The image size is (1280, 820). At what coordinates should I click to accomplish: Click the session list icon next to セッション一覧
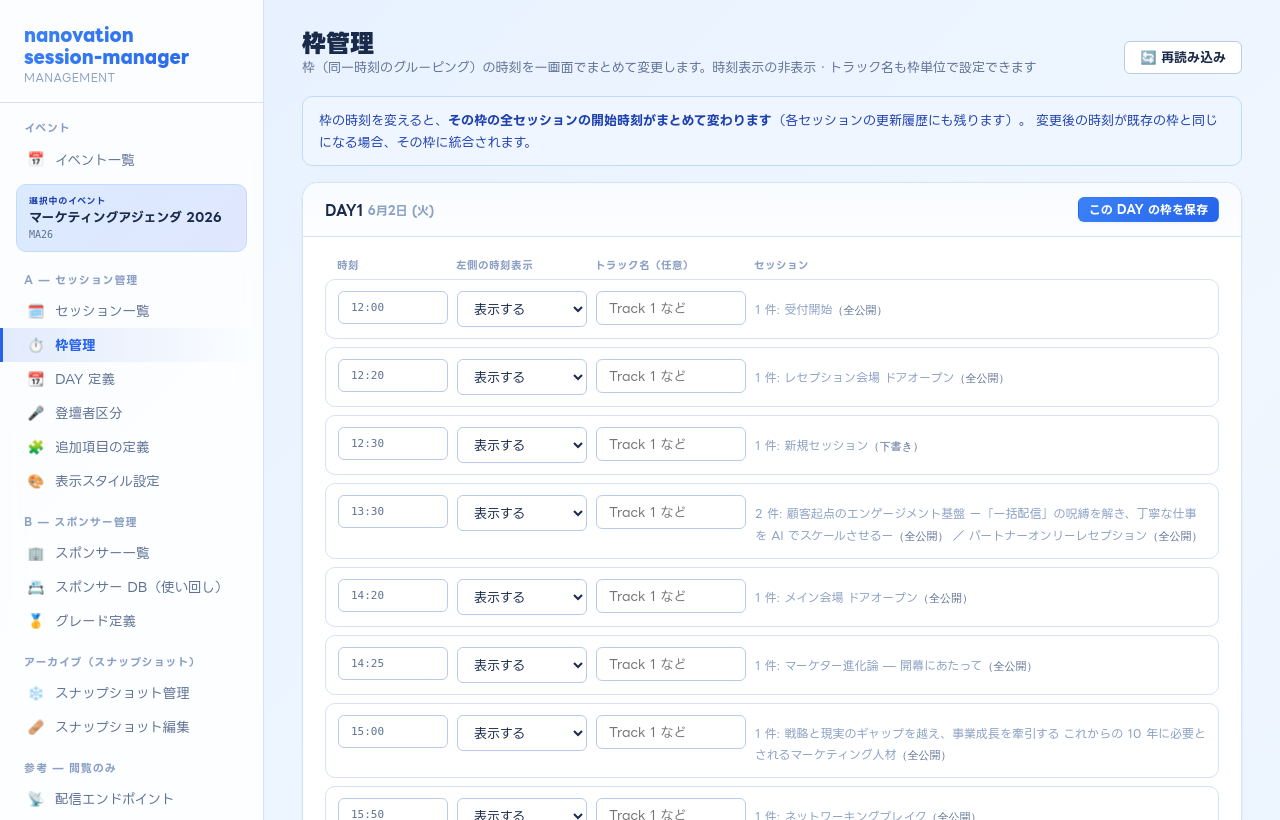pyautogui.click(x=36, y=311)
